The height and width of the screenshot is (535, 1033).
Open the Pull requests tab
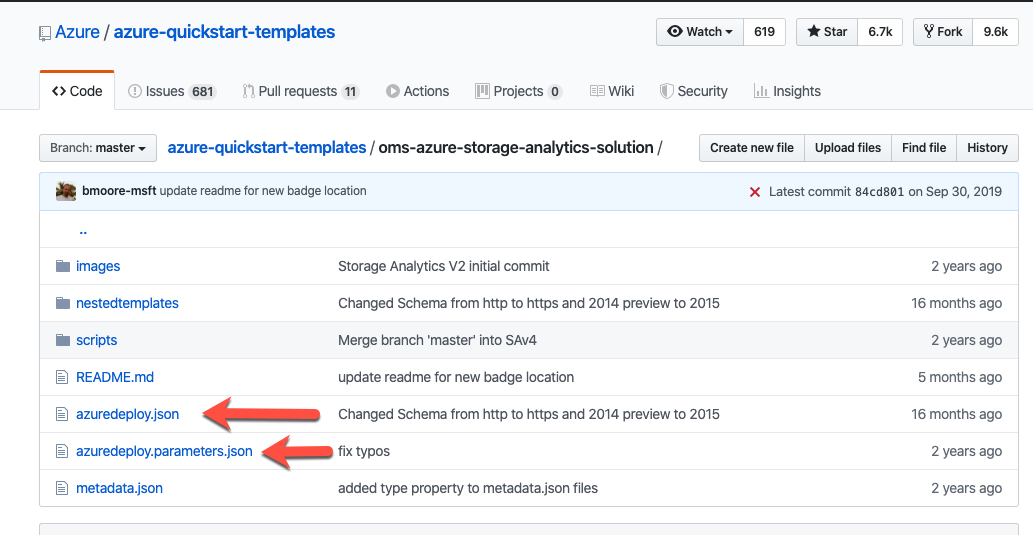(x=300, y=91)
